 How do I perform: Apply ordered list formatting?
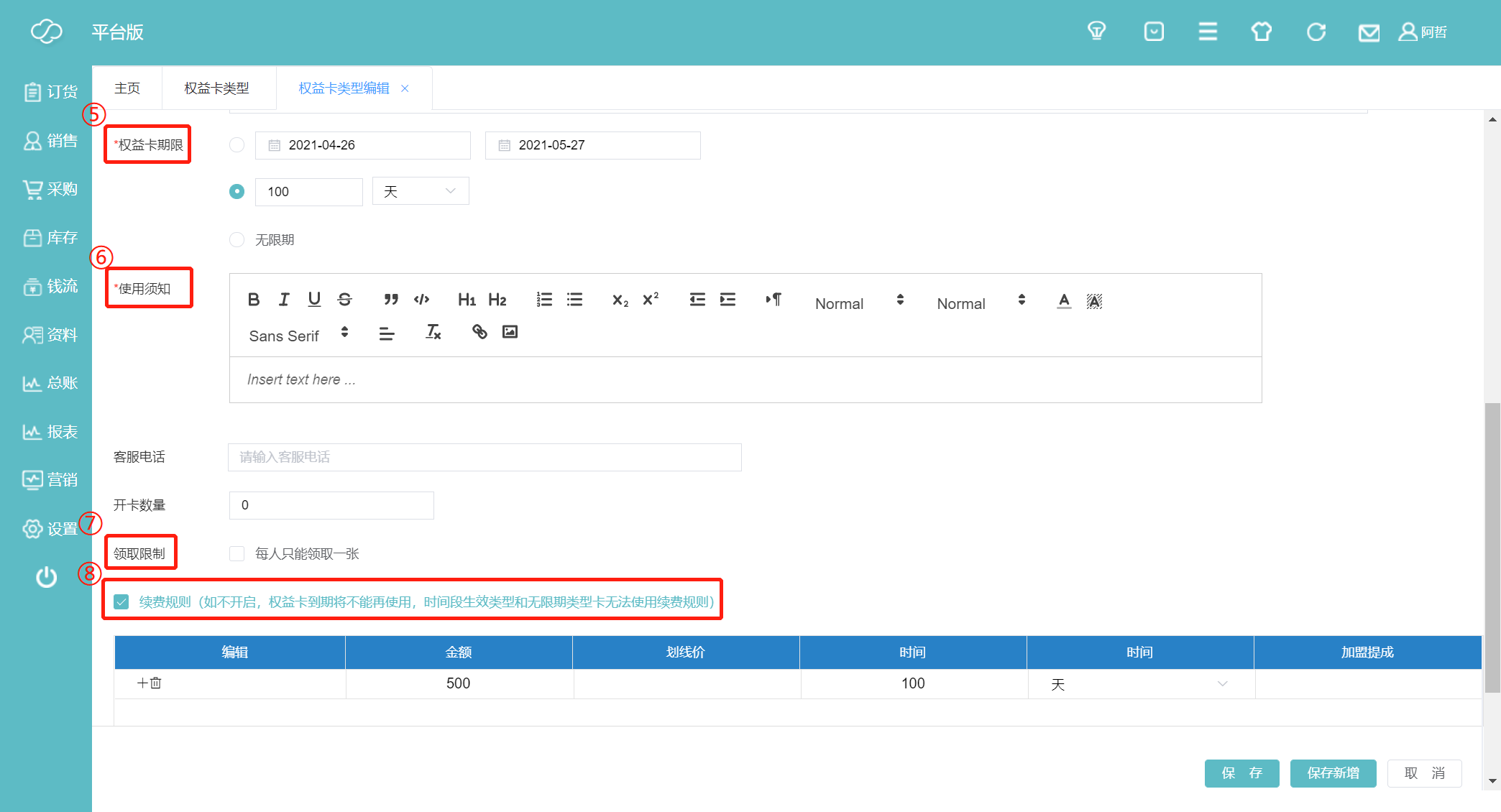[544, 300]
